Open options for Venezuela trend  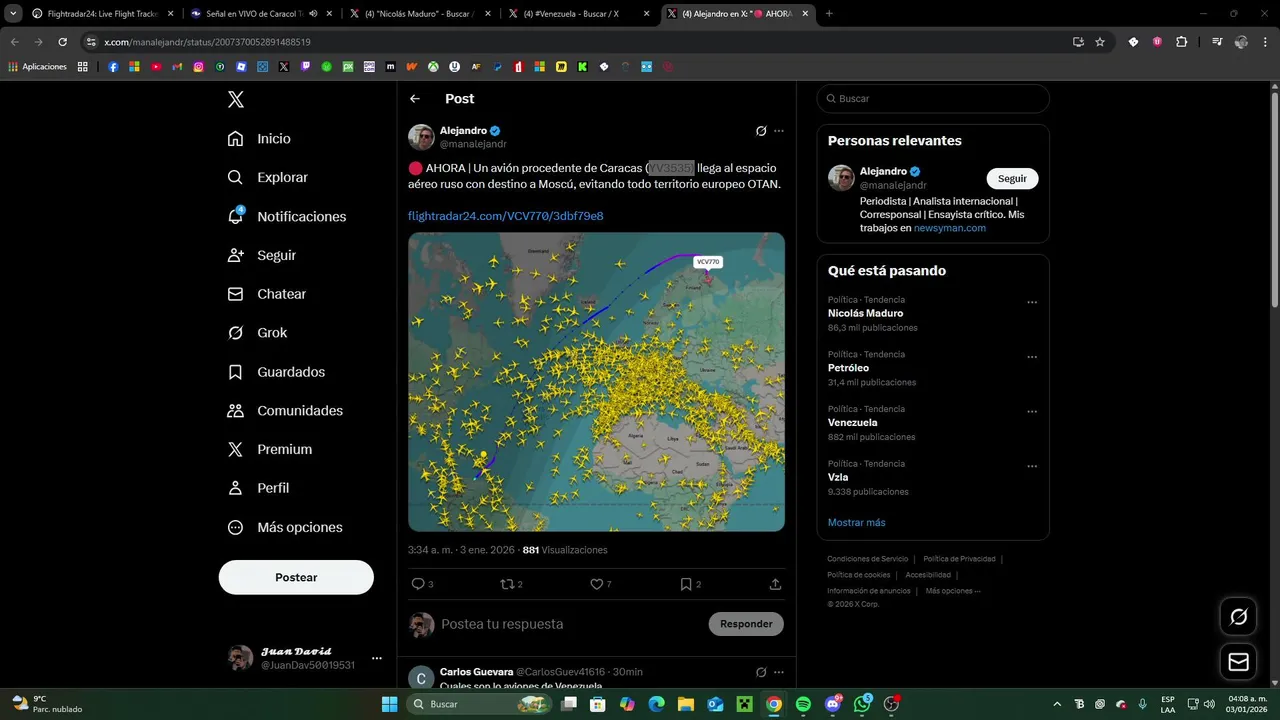click(1032, 411)
